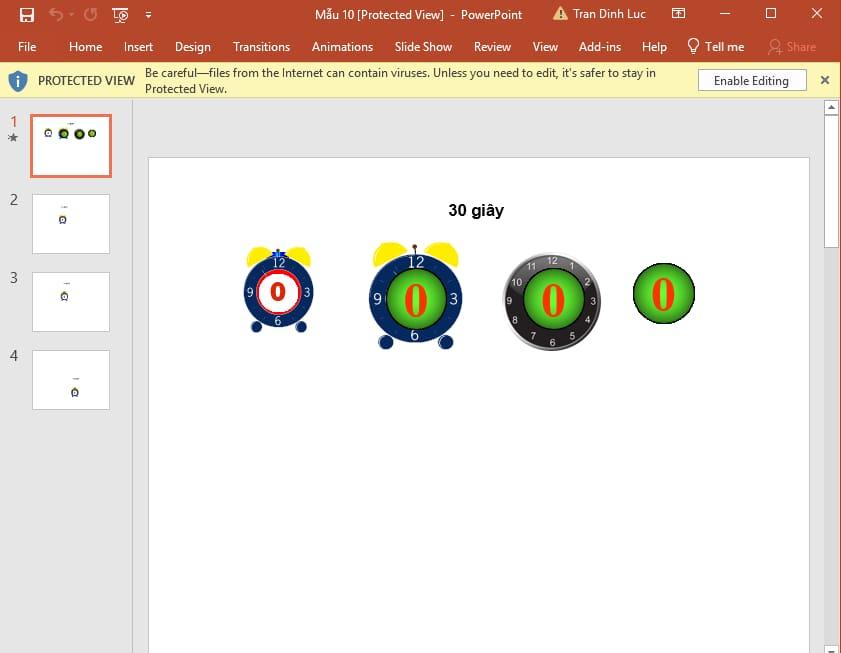841x653 pixels.
Task: Click animation star indicator under slide 1
Action: tap(13, 136)
